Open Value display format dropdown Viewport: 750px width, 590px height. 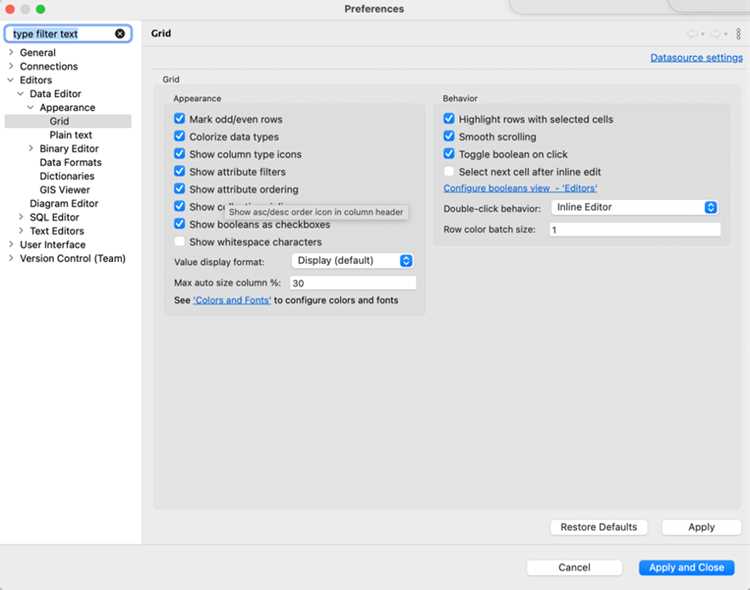pyautogui.click(x=353, y=261)
